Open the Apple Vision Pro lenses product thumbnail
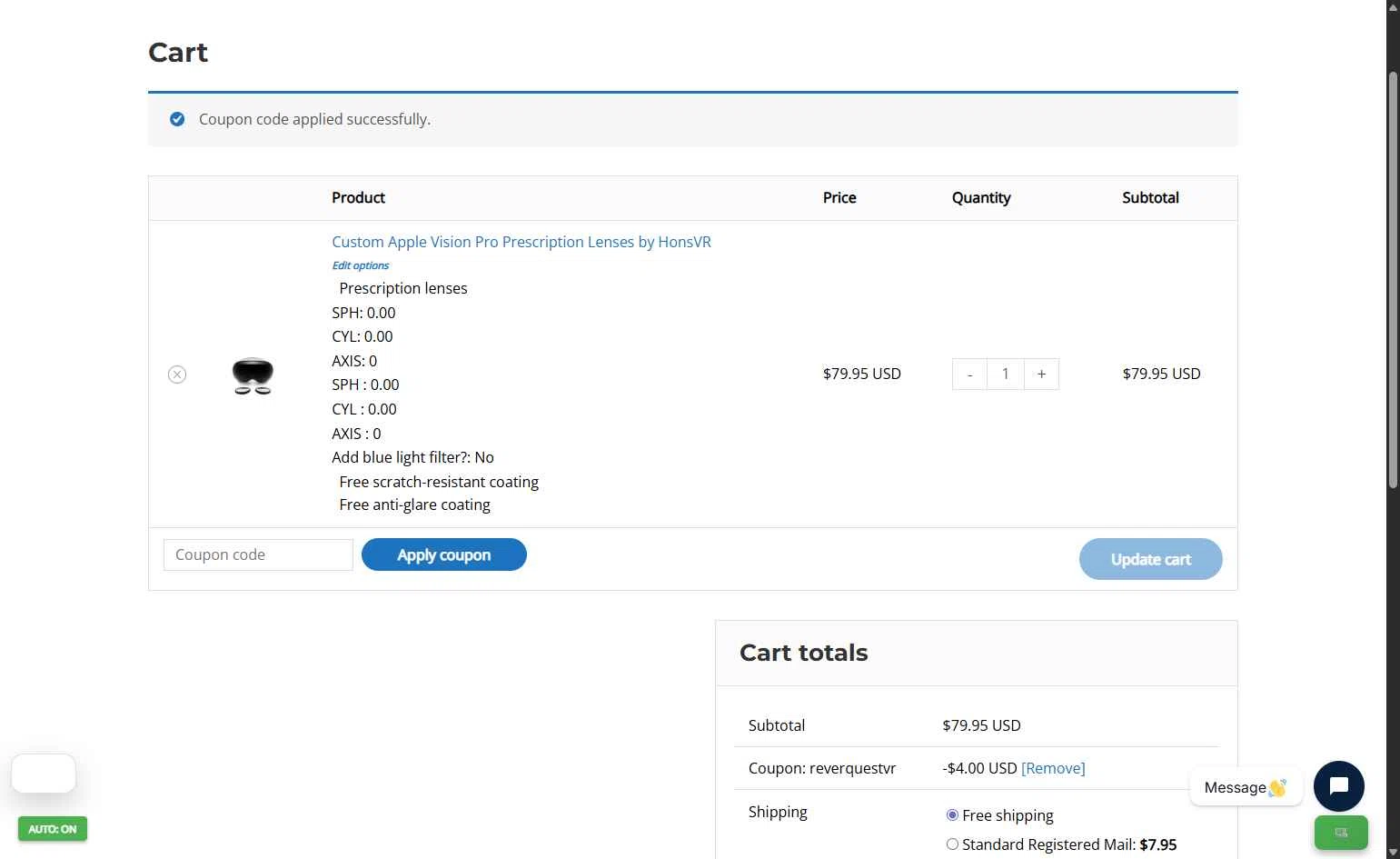 click(253, 375)
